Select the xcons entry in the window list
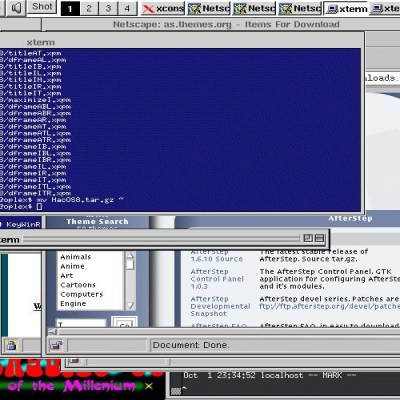Viewport: 400px width, 400px height. [x=163, y=9]
